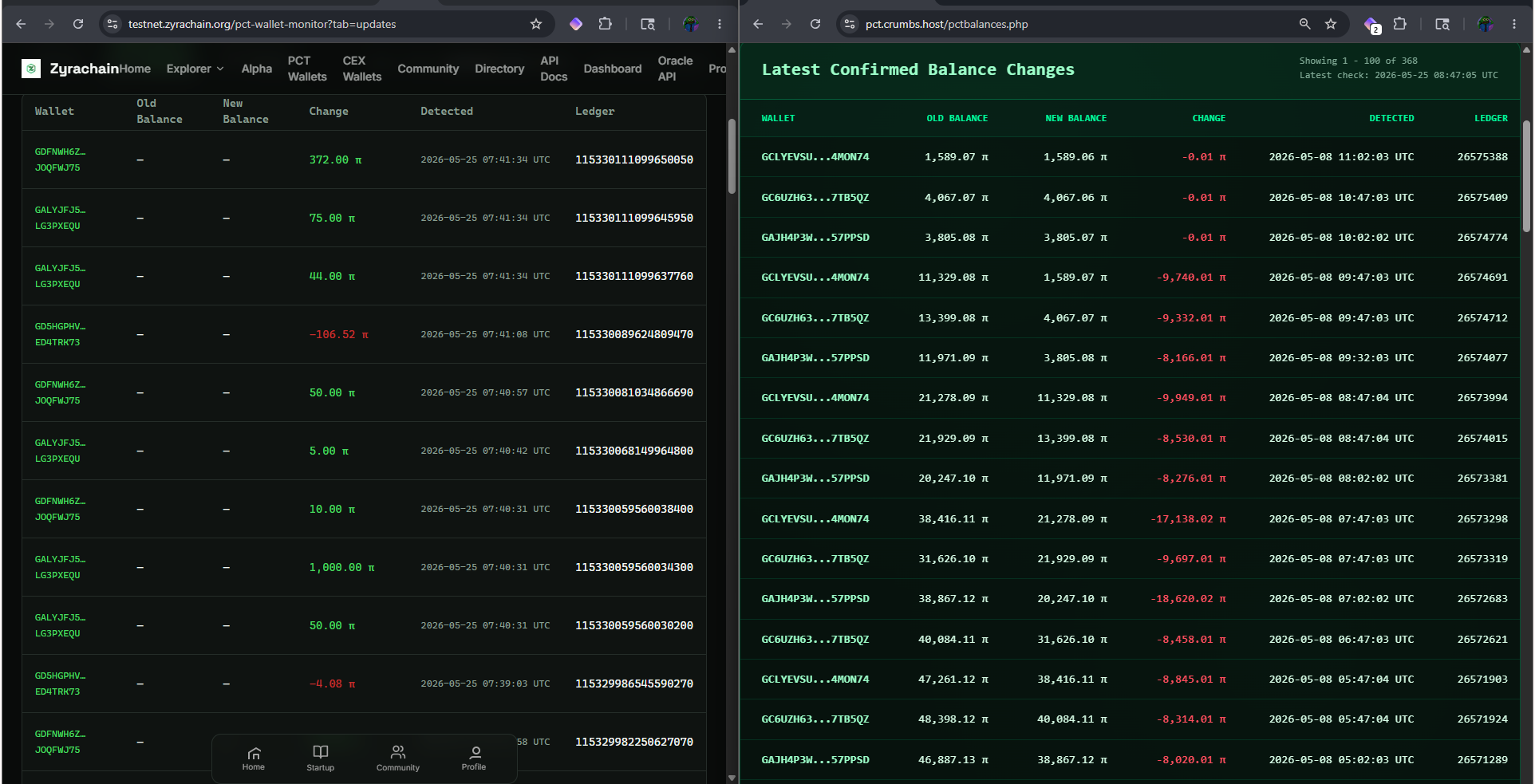Viewport: 1535px width, 784px height.
Task: Click the Ledger column header in left table
Action: (x=595, y=111)
